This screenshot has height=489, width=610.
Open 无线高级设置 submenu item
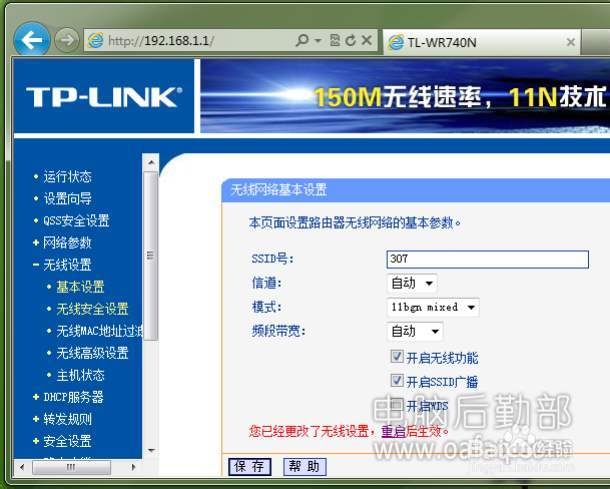coord(92,353)
